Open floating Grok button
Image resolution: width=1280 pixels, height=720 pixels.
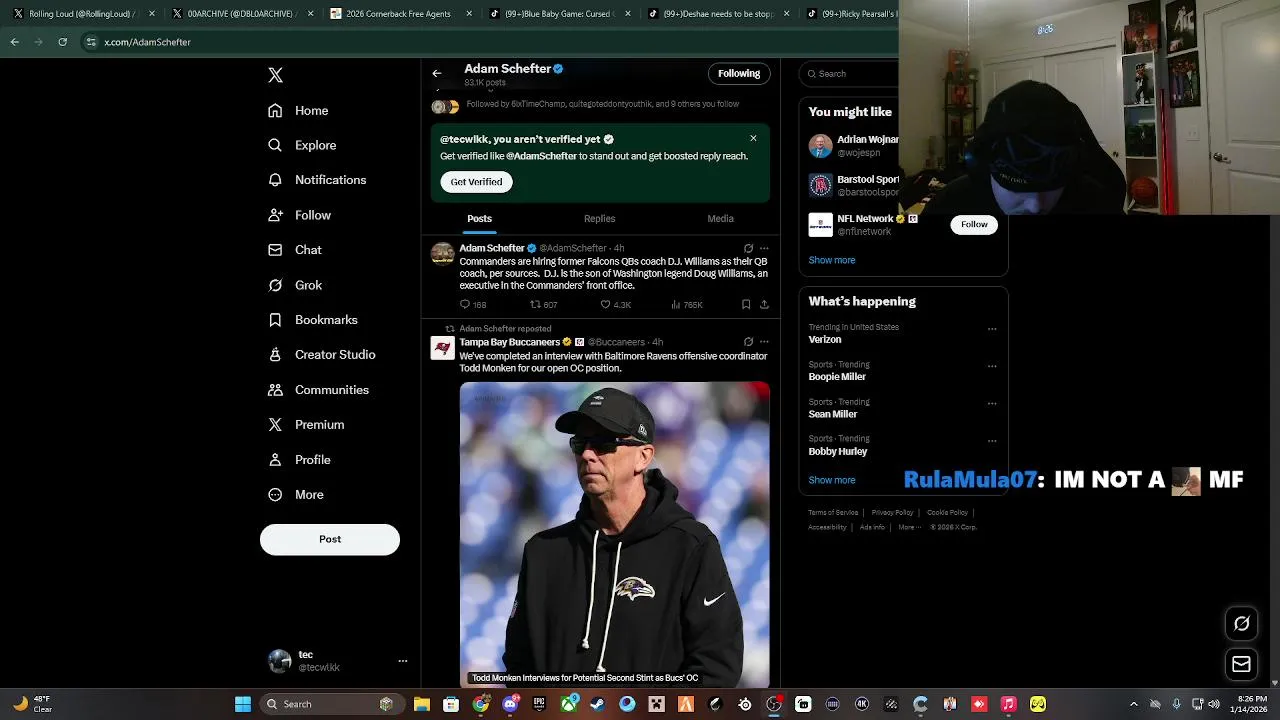[1241, 624]
